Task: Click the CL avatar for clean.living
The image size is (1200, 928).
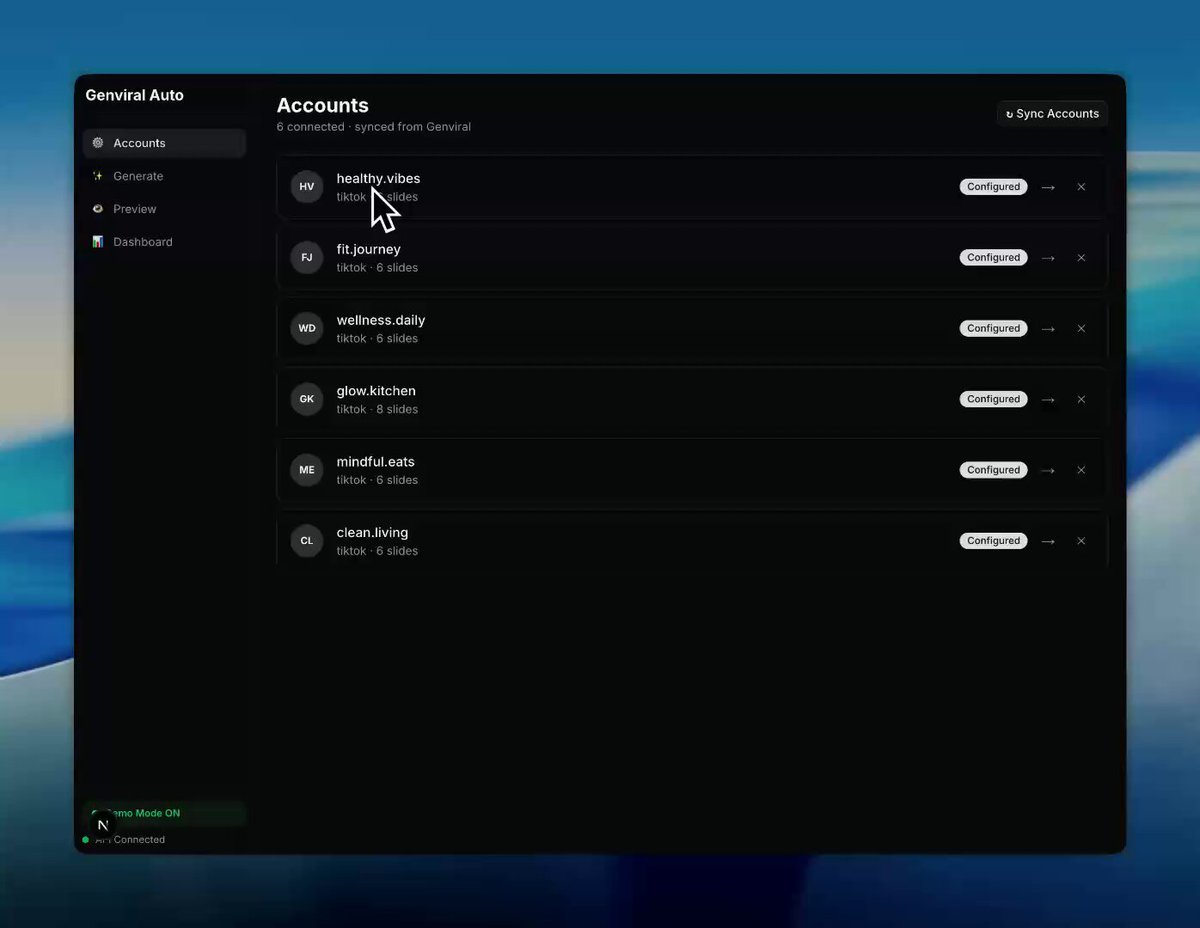Action: point(307,541)
